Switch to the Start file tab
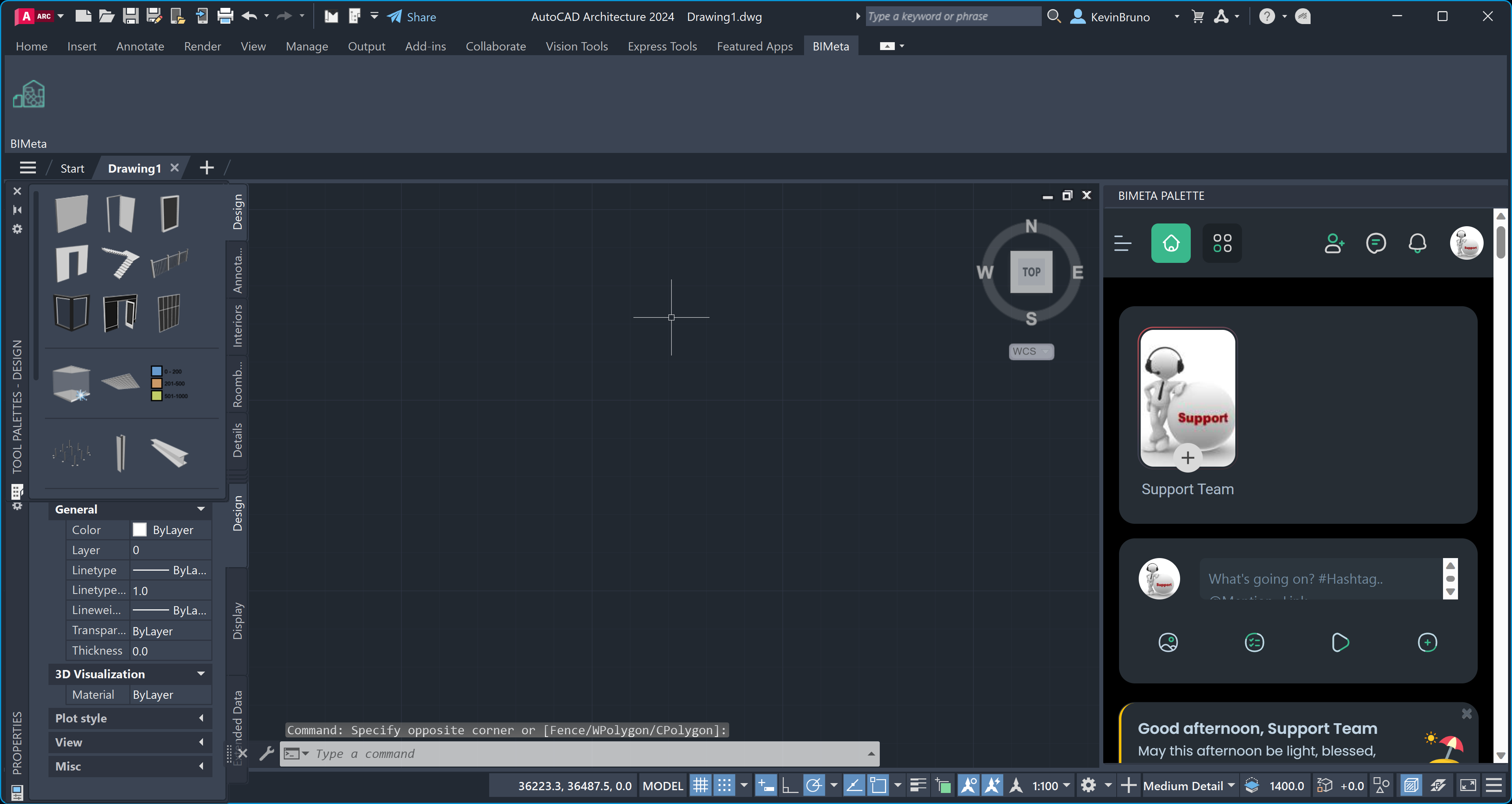This screenshot has width=1512, height=804. [72, 168]
